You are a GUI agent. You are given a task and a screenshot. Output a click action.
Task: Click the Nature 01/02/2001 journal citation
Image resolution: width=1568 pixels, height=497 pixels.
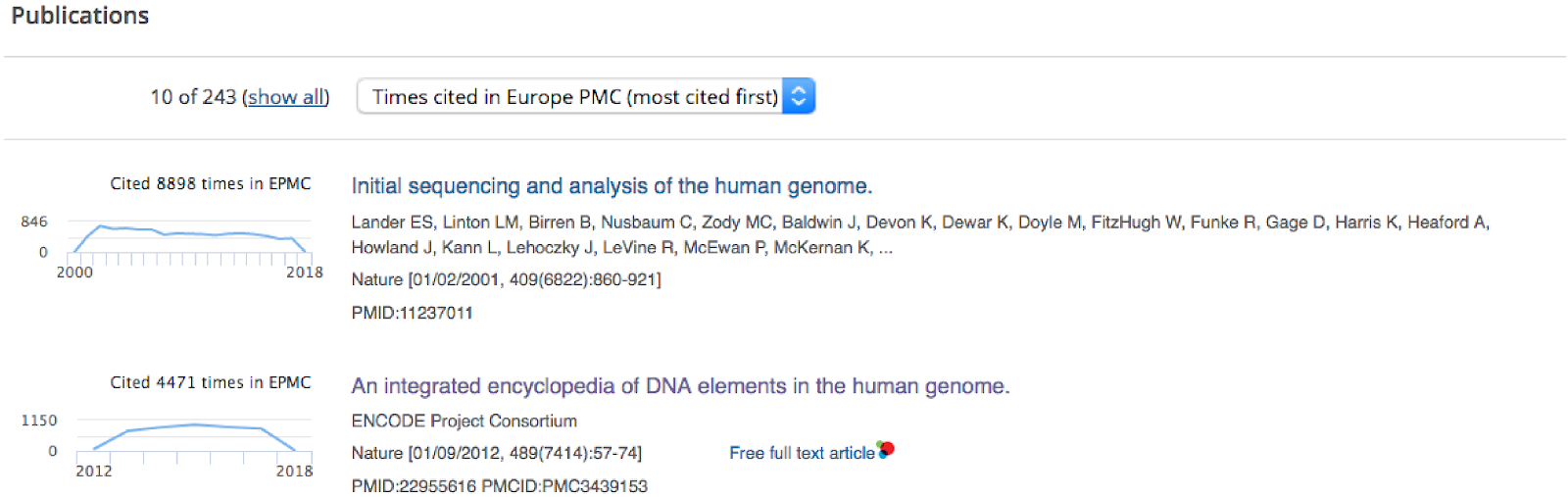(506, 279)
